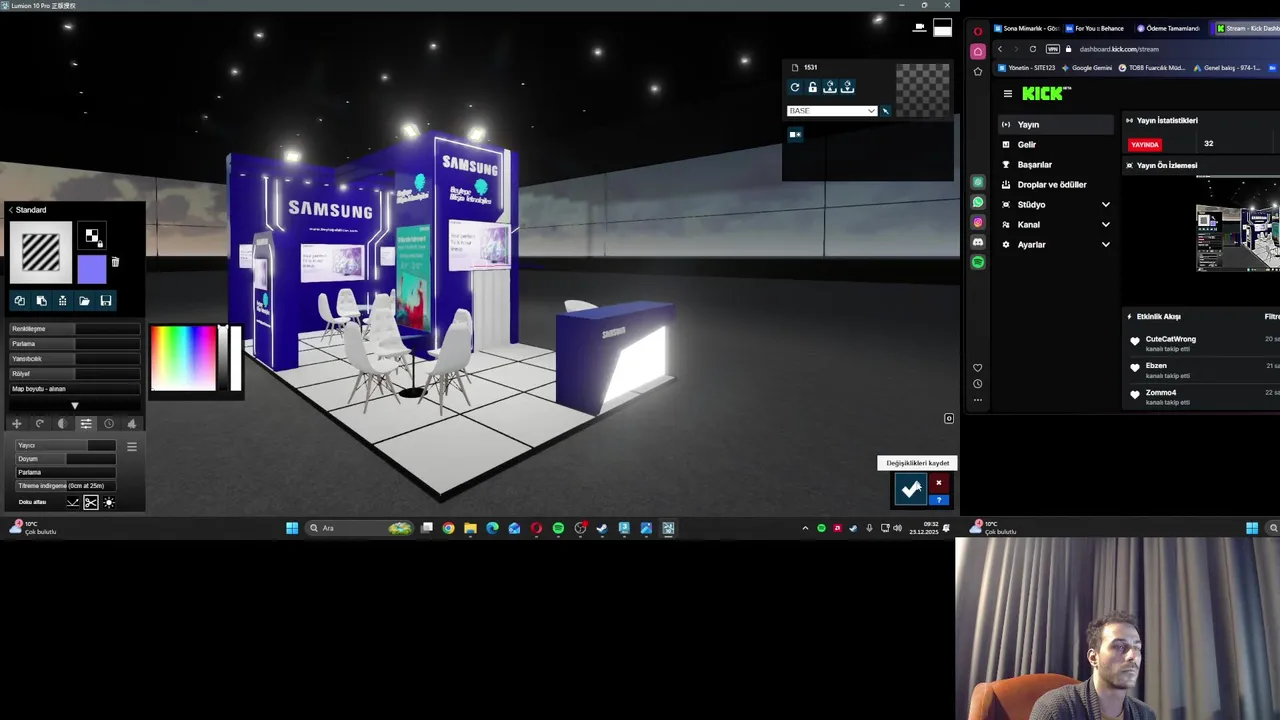Image resolution: width=1280 pixels, height=720 pixels.
Task: Click the first import-model download icon
Action: tap(830, 88)
